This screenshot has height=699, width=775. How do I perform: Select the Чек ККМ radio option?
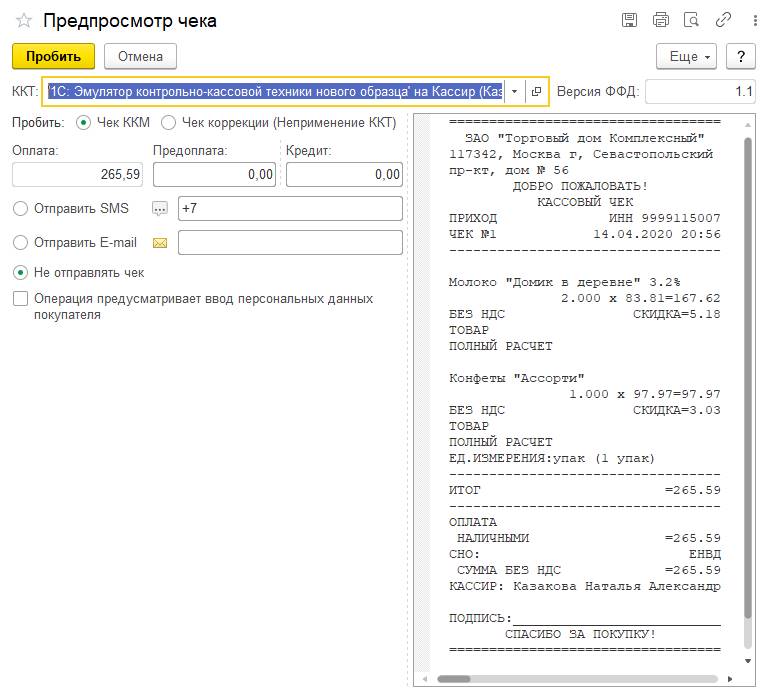click(84, 123)
